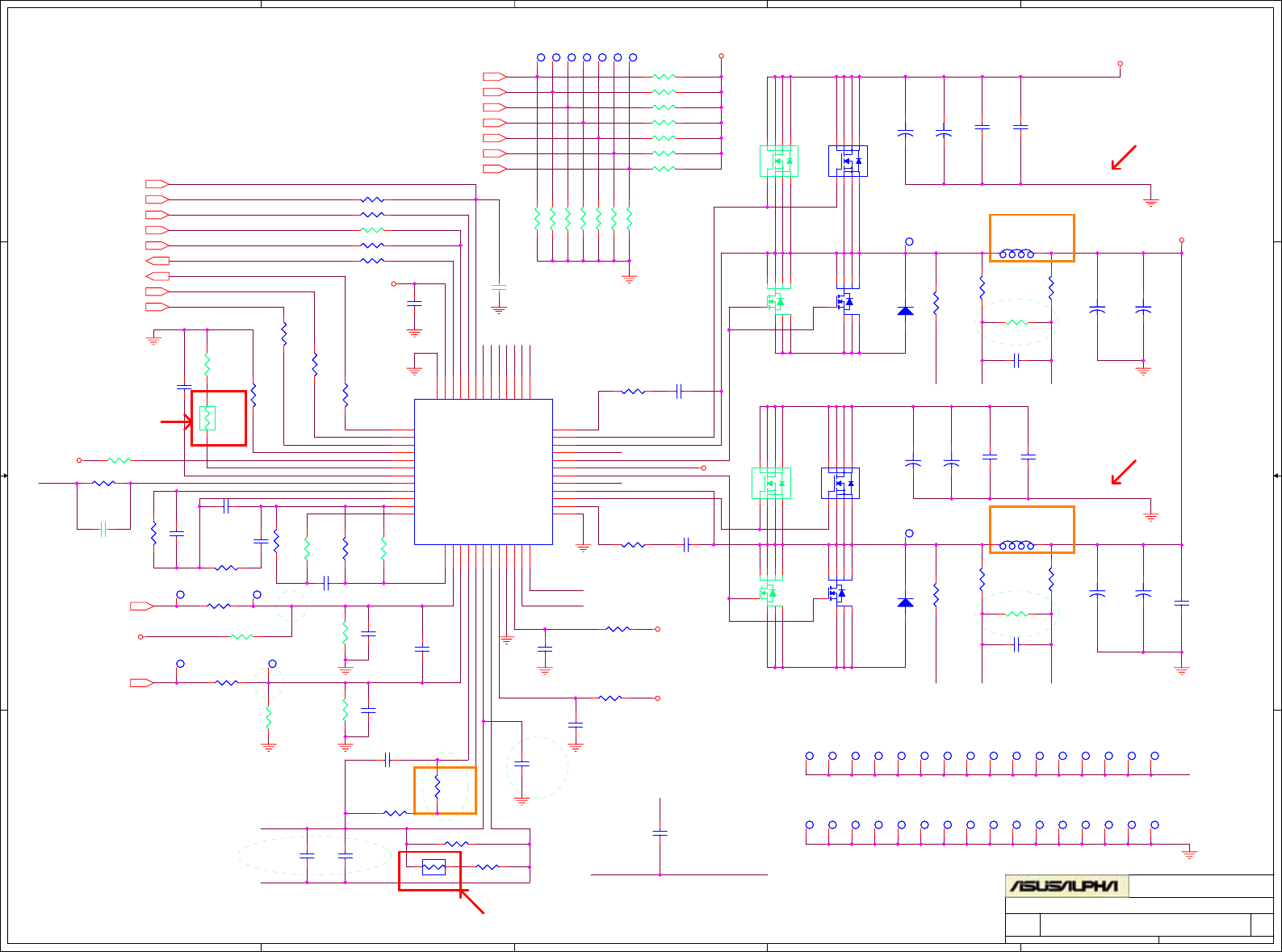Select the green-boxed thermistor symbol left of the controller

pos(207,418)
